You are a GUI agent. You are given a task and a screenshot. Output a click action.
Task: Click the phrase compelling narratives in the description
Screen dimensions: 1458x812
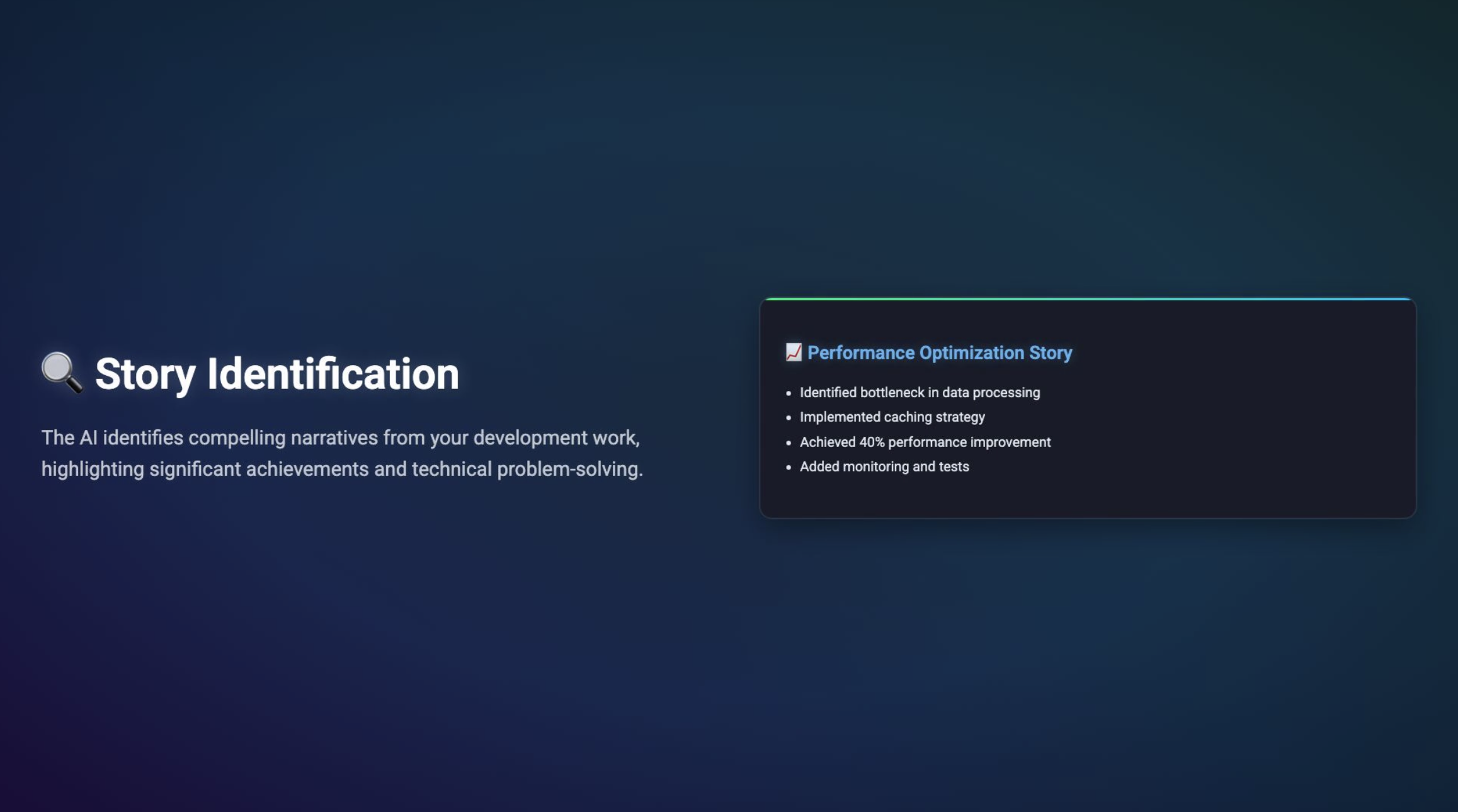283,438
